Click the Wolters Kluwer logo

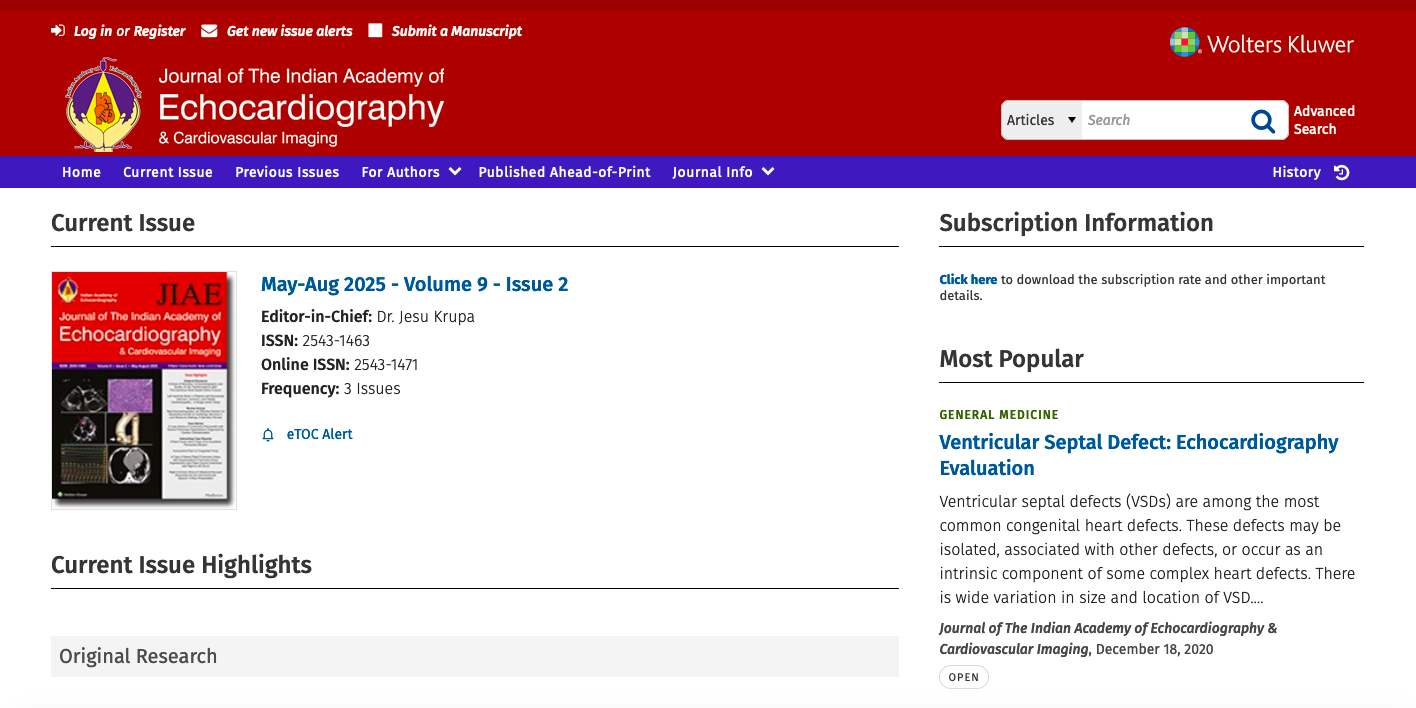coord(1261,43)
